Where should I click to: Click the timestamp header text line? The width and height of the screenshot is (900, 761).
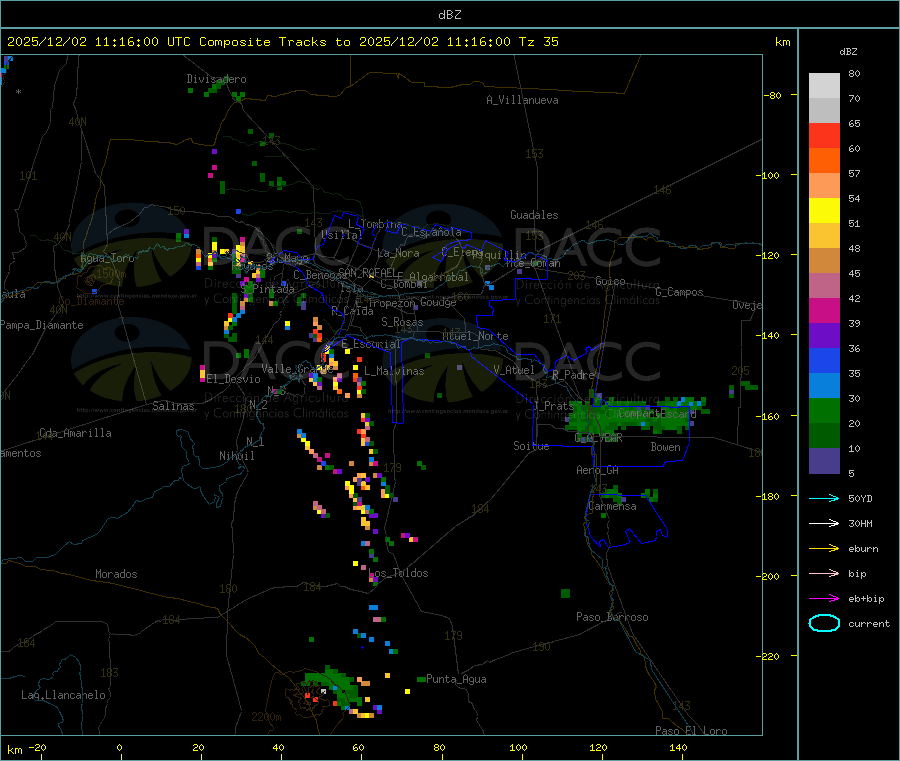[282, 42]
